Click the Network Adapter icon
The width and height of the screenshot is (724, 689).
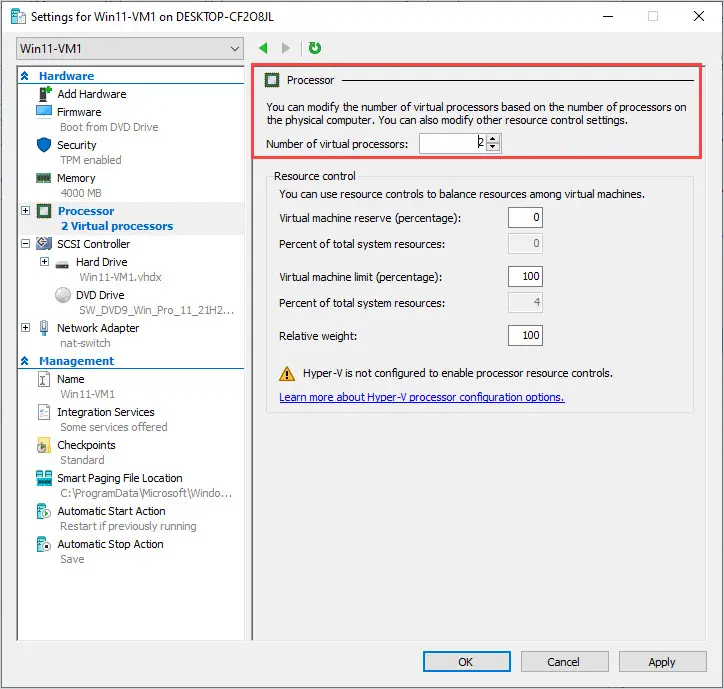coord(44,327)
